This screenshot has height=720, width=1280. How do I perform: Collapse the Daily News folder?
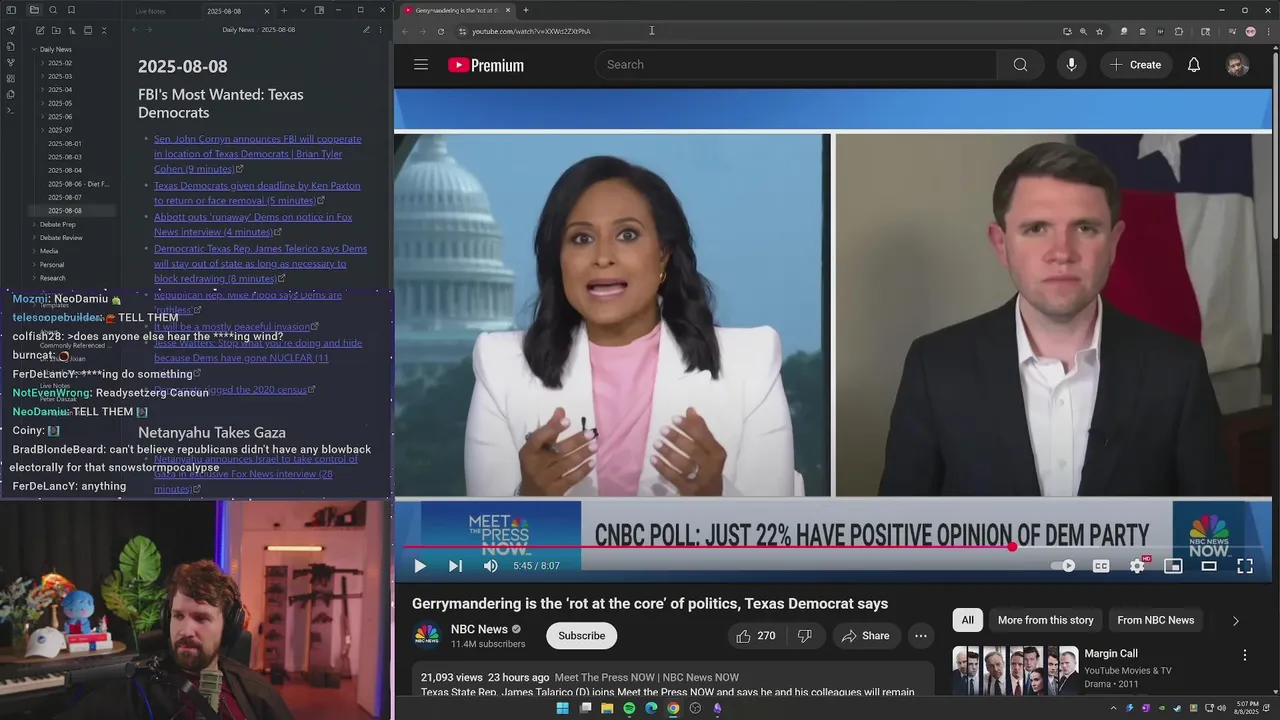pos(34,49)
